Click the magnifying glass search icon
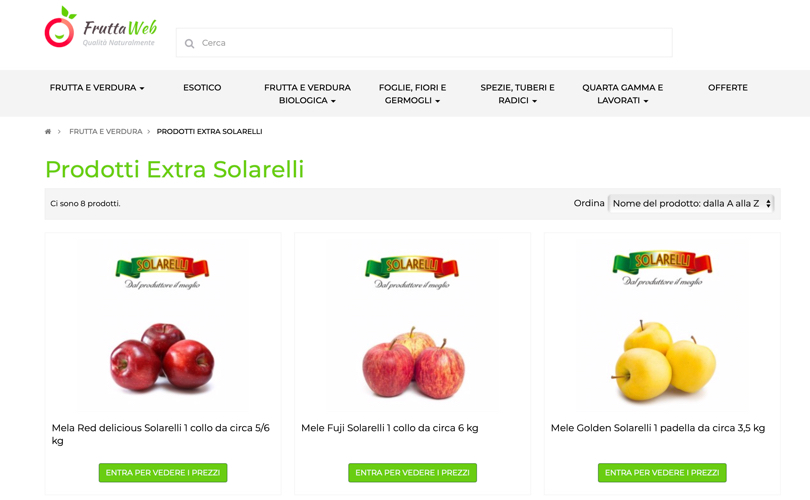Image resolution: width=810 pixels, height=500 pixels. click(x=190, y=43)
